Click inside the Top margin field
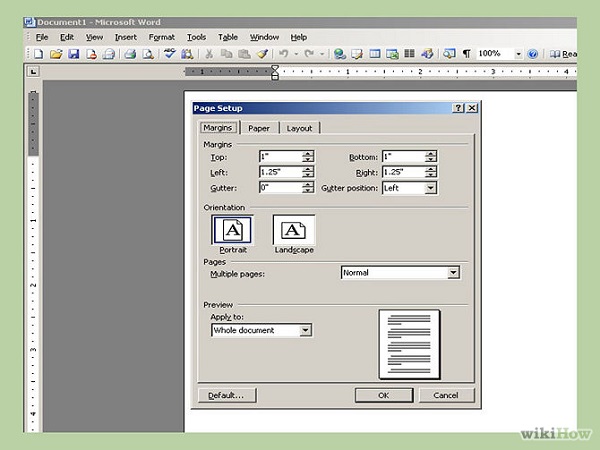The width and height of the screenshot is (600, 450). pos(281,157)
